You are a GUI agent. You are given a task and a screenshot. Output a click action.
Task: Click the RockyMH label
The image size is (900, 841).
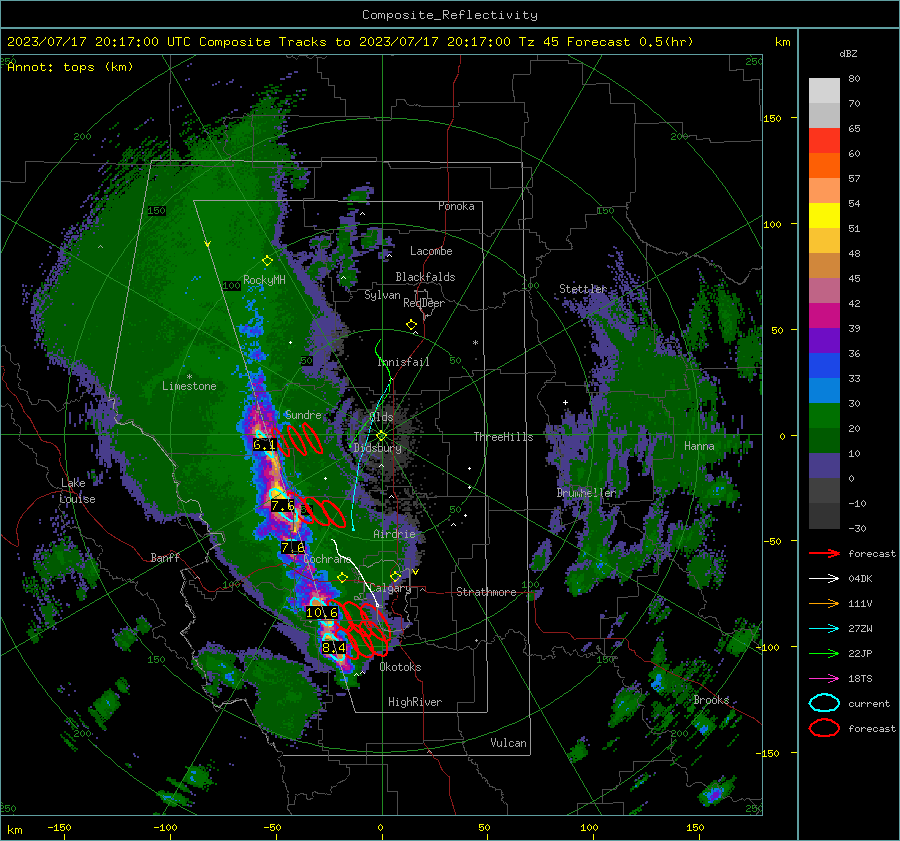(x=264, y=280)
